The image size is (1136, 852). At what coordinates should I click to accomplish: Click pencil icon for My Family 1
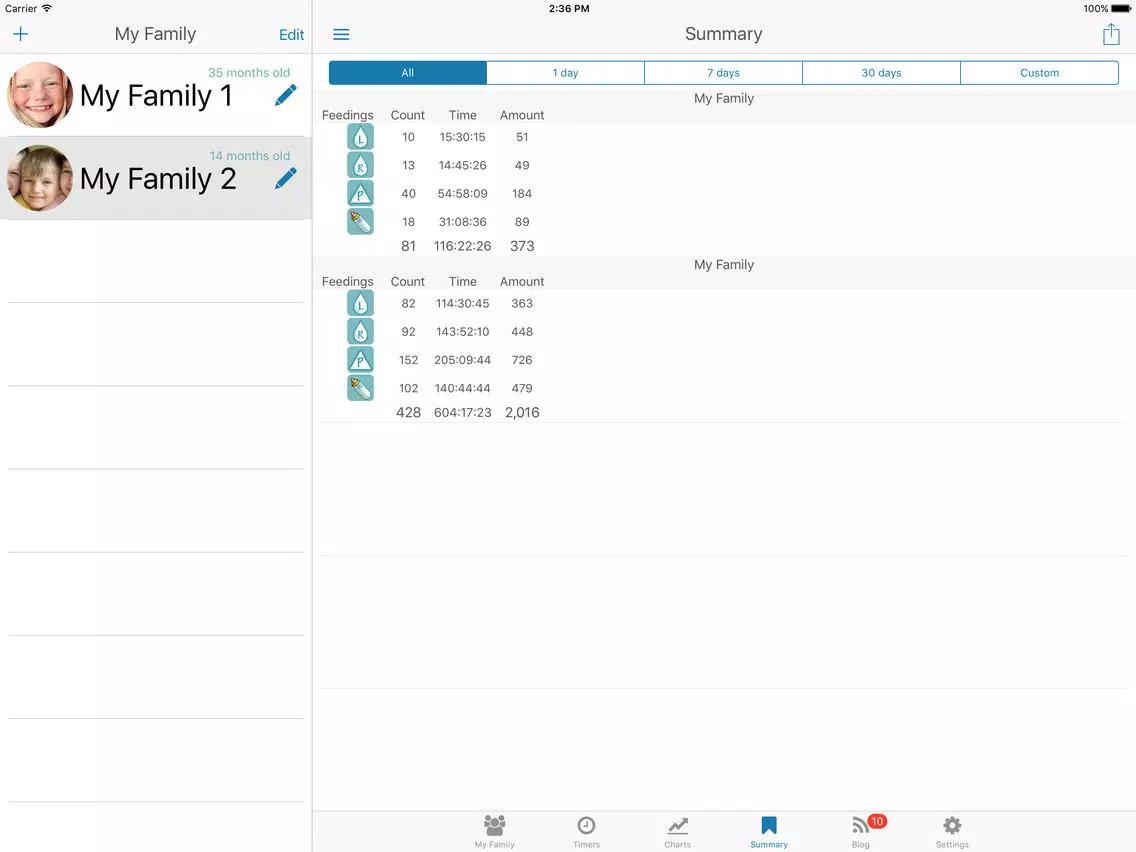286,95
